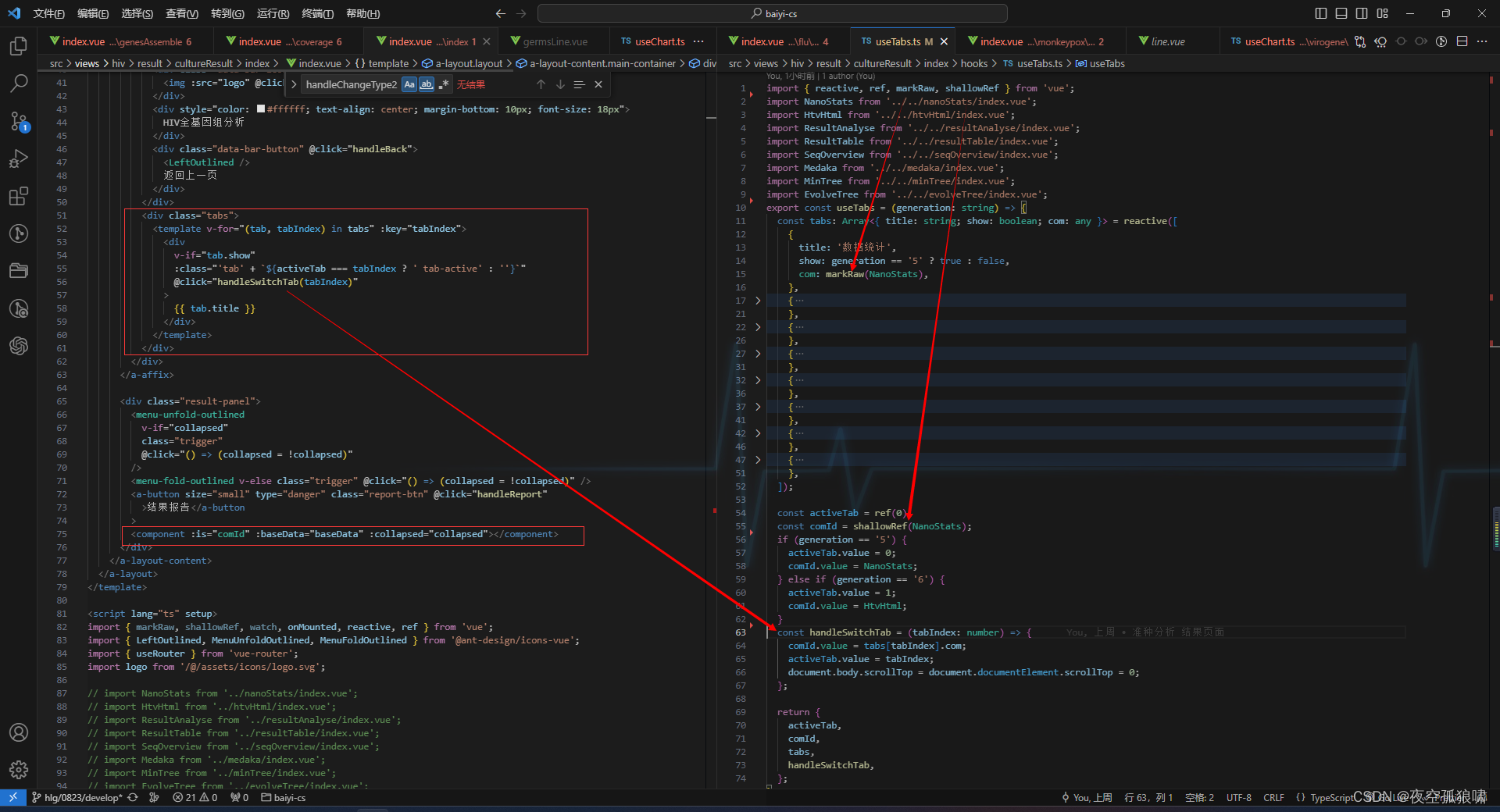Open the Extensions view
1500x812 pixels.
point(19,196)
